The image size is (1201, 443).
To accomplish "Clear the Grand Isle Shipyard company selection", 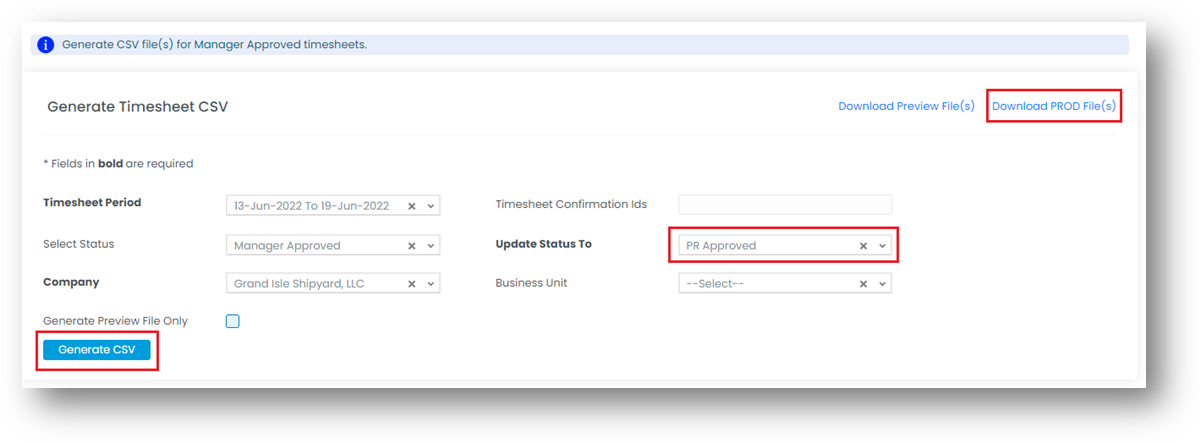I will (412, 284).
